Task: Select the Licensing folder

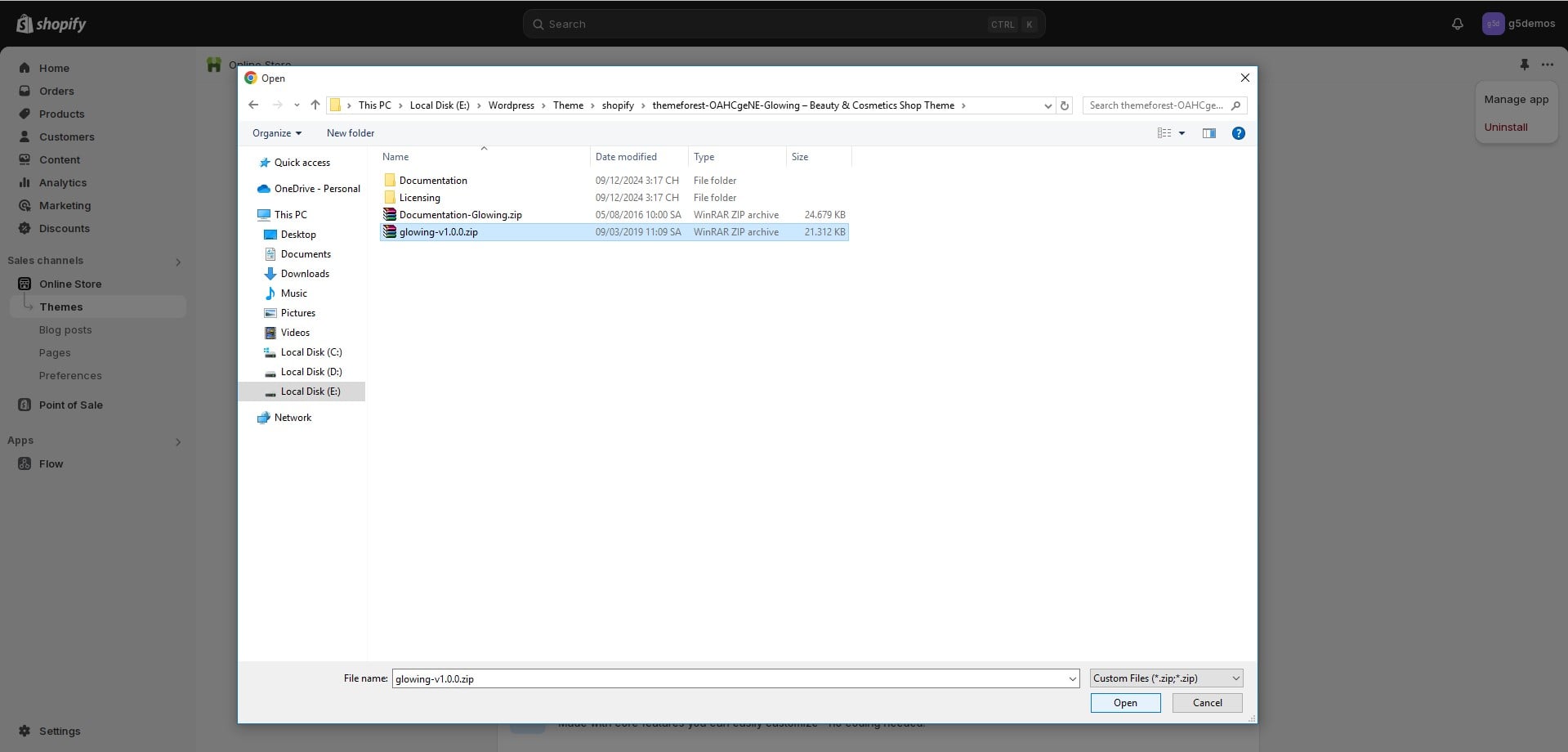Action: coord(614,198)
